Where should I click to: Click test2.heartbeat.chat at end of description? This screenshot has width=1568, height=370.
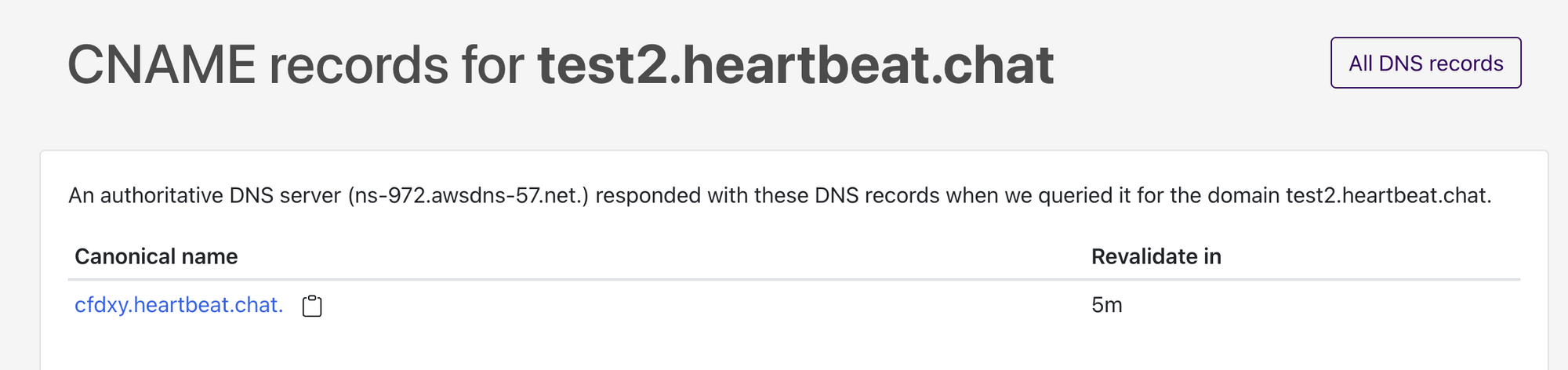point(1388,195)
